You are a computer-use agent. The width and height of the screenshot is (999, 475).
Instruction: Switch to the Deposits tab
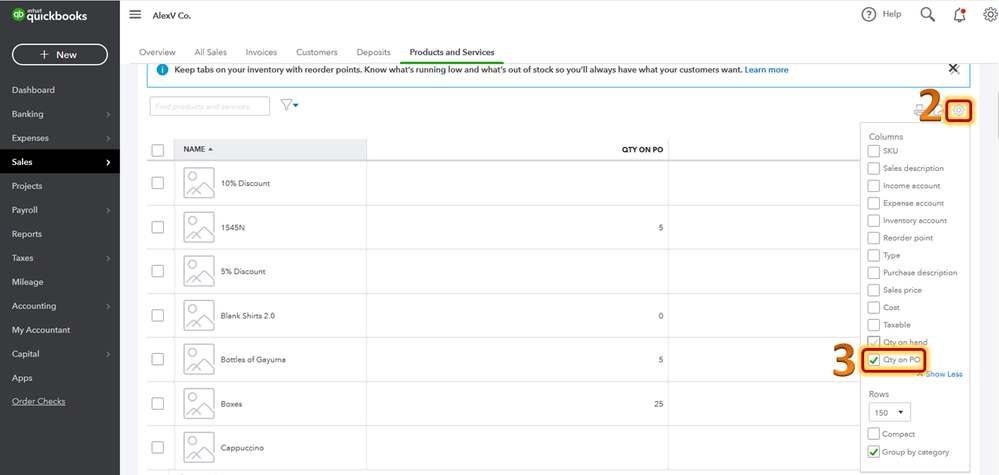373,52
